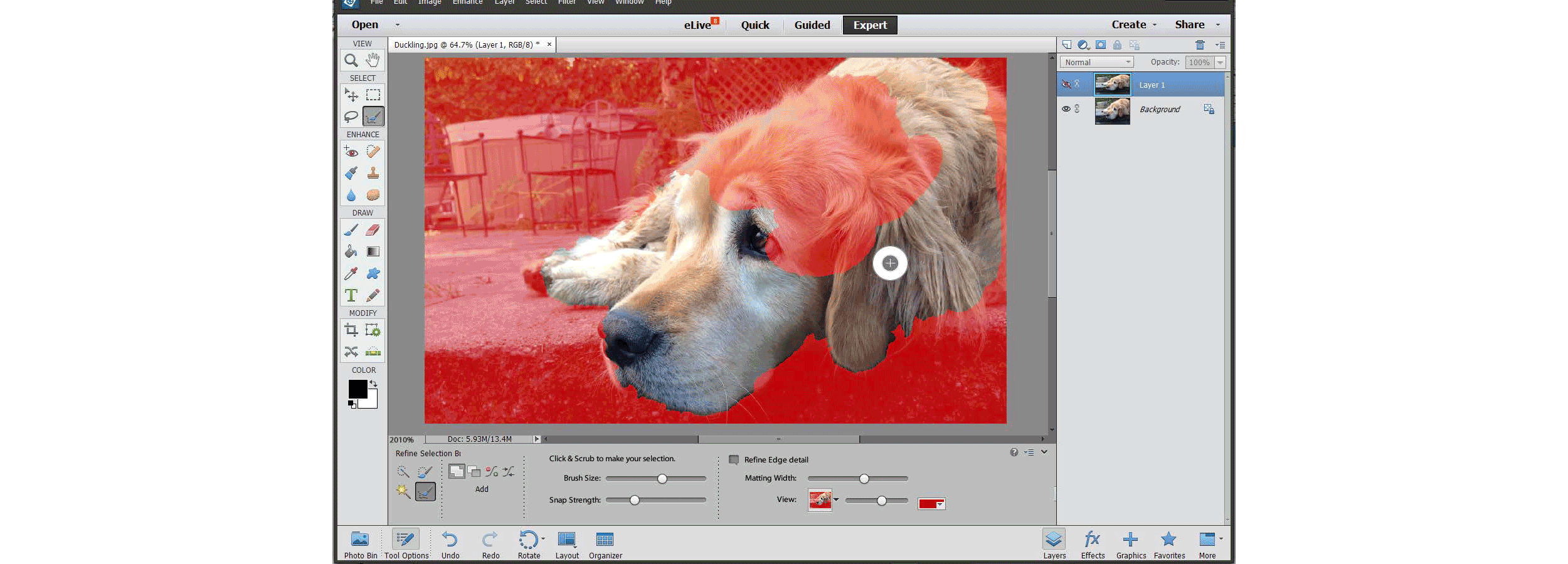Choose the Horizontal Type tool

[x=351, y=295]
